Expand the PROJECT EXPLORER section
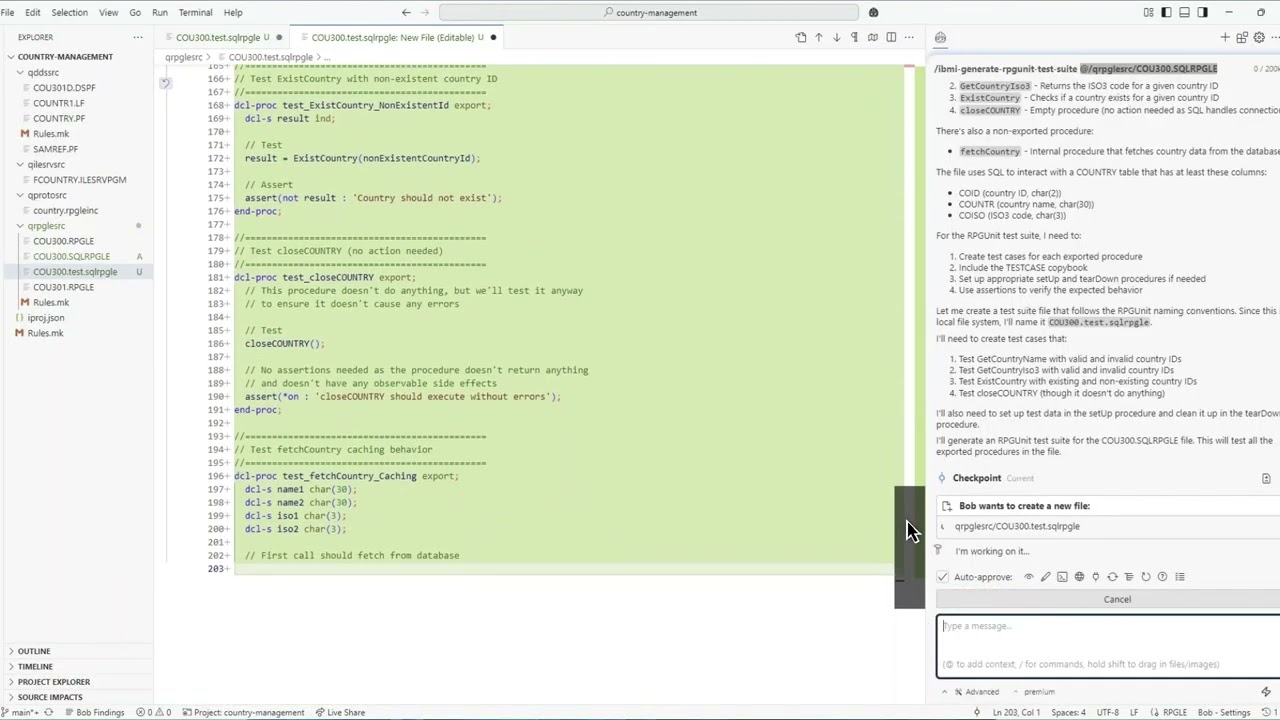This screenshot has width=1280, height=720. click(x=53, y=682)
